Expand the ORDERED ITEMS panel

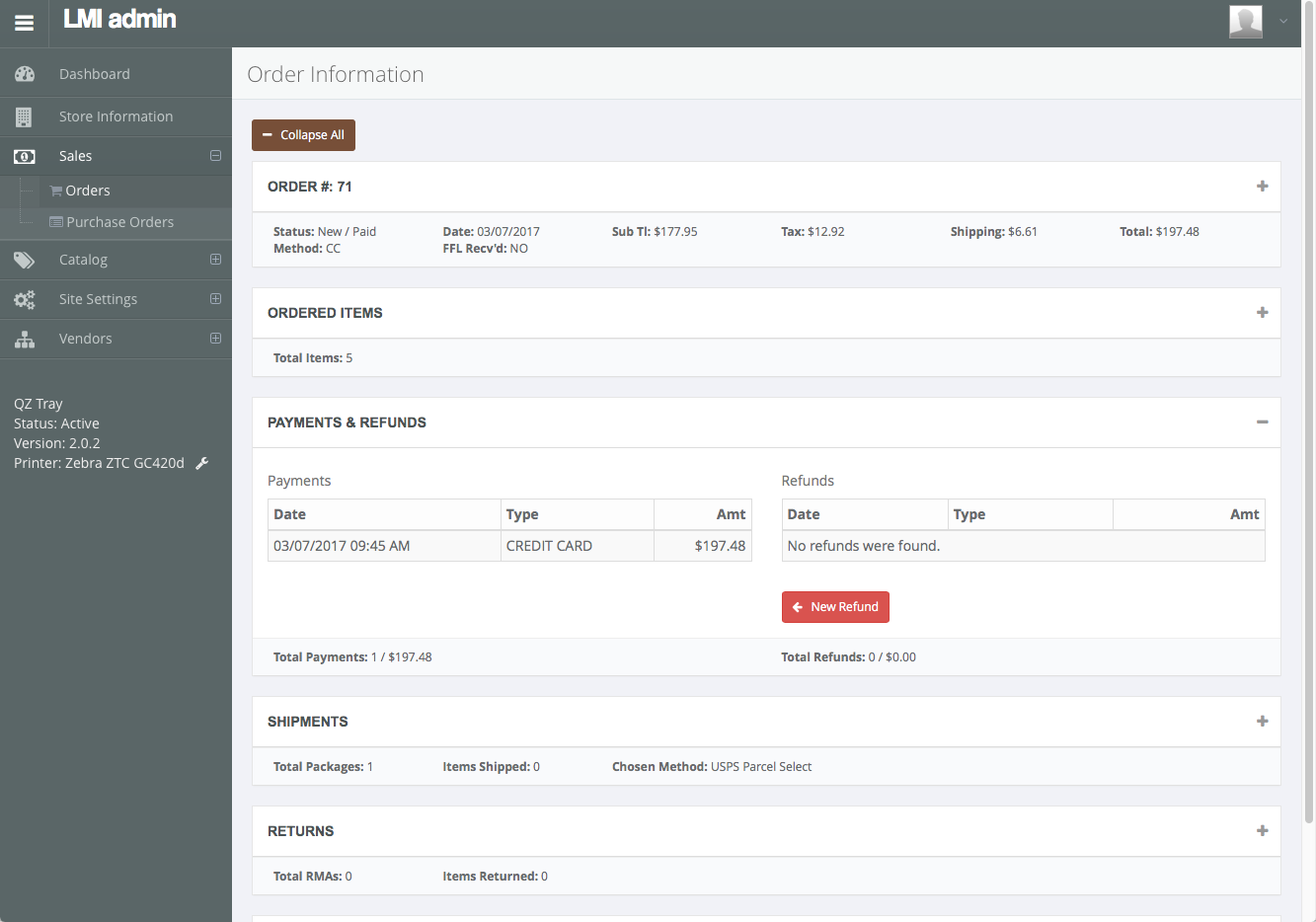pyautogui.click(x=1262, y=313)
